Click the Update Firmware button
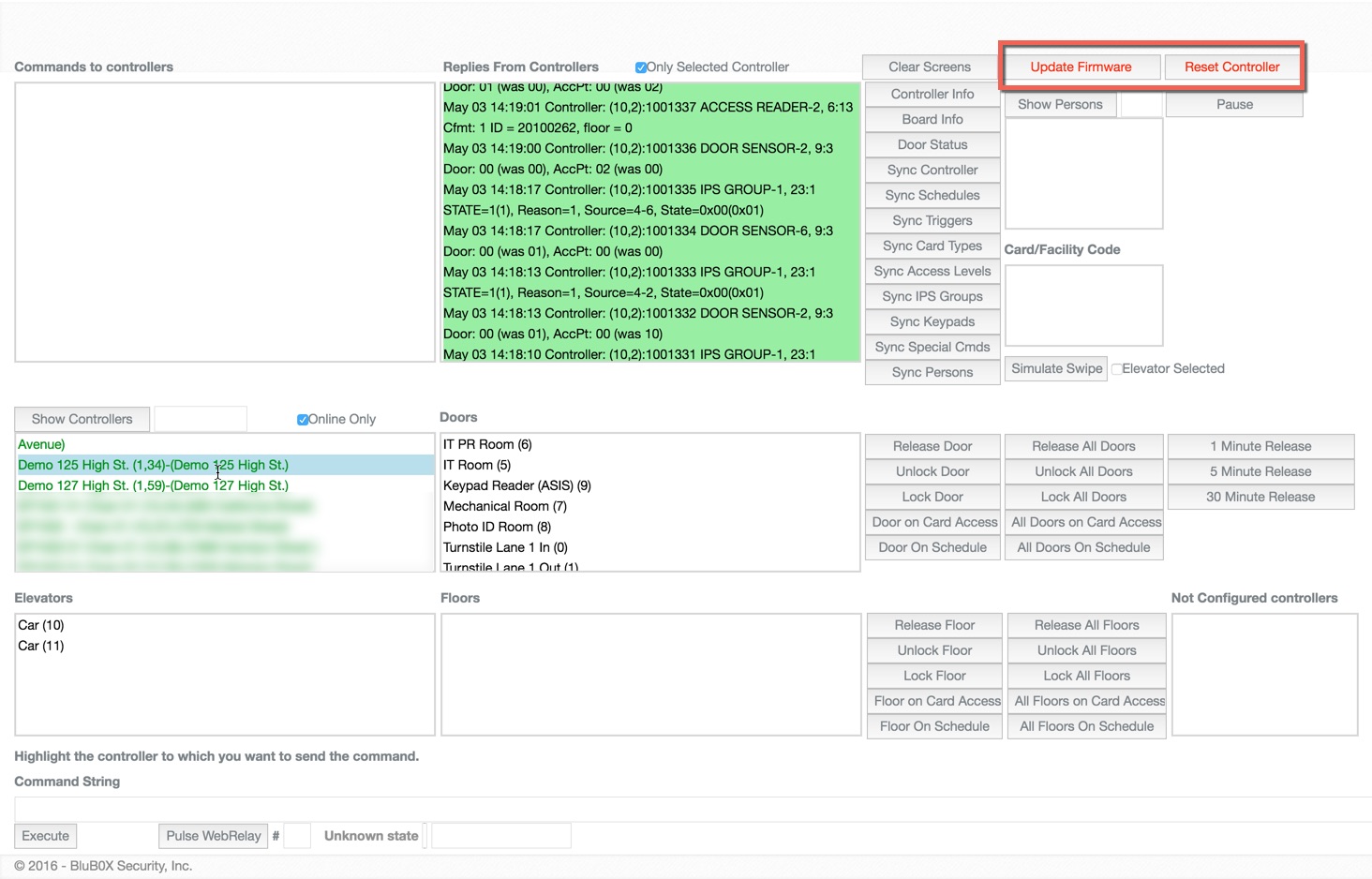This screenshot has width=1372, height=879. click(1081, 67)
